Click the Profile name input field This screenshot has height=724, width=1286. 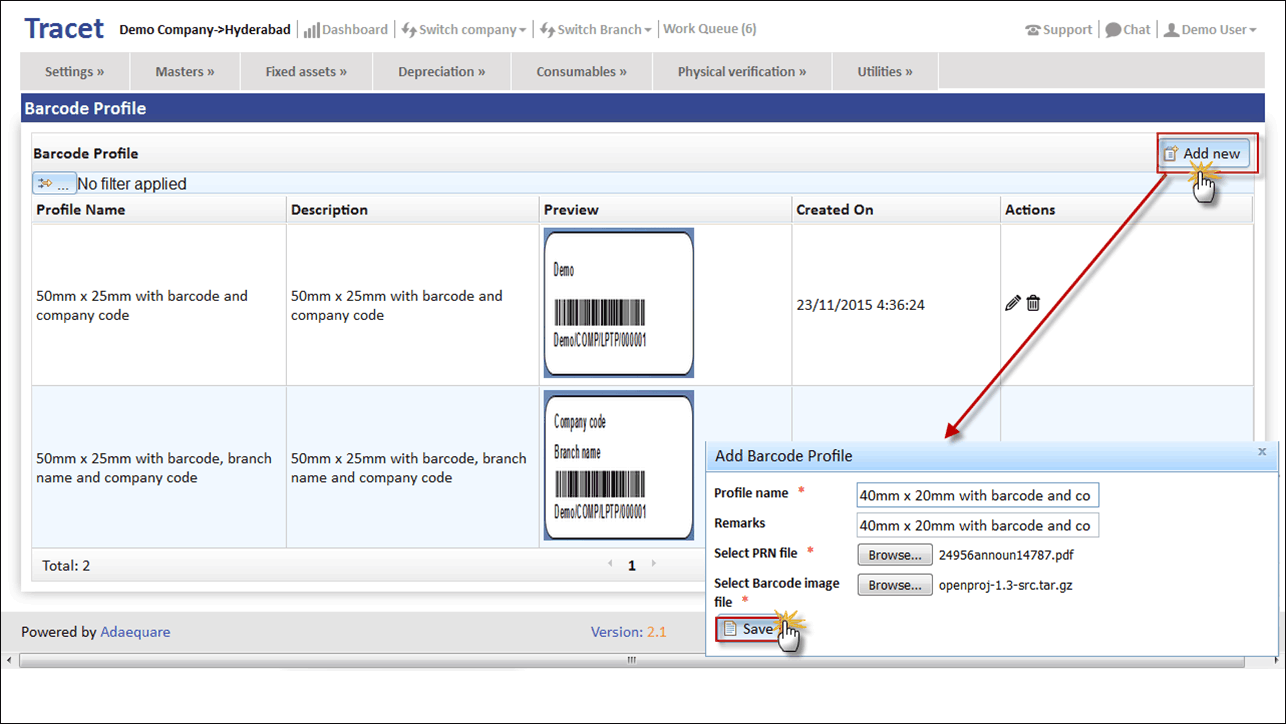pos(977,494)
